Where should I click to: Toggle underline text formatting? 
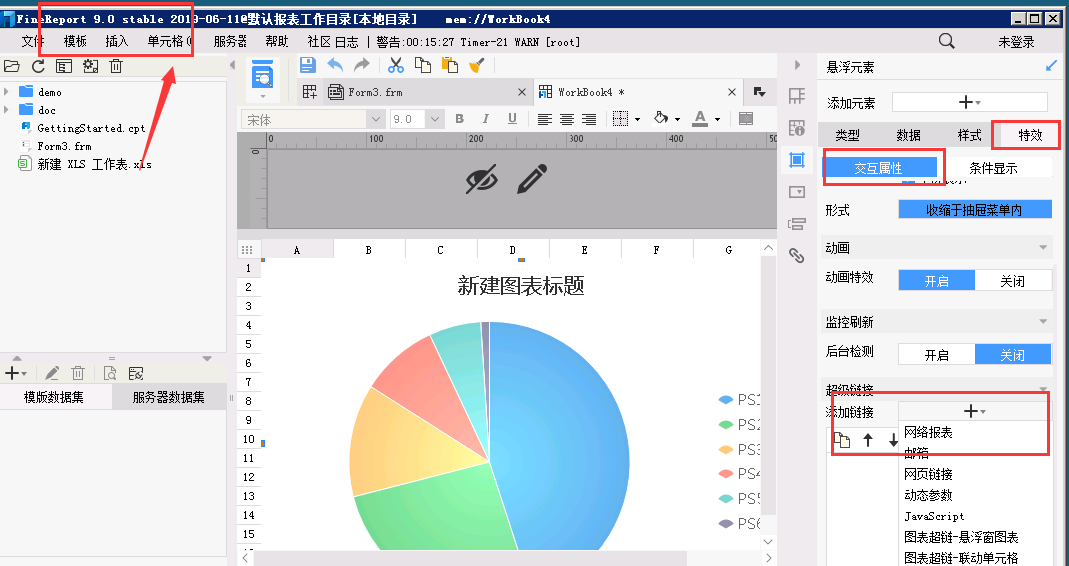pyautogui.click(x=512, y=119)
